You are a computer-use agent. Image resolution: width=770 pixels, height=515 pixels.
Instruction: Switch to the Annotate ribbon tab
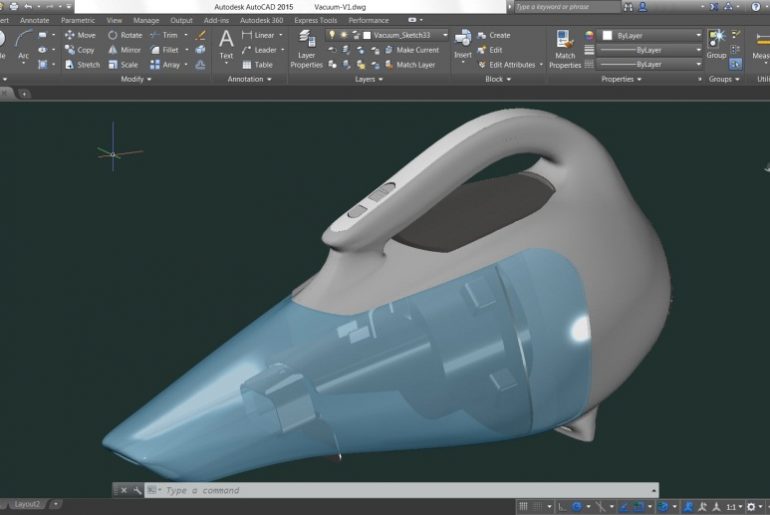pyautogui.click(x=34, y=20)
